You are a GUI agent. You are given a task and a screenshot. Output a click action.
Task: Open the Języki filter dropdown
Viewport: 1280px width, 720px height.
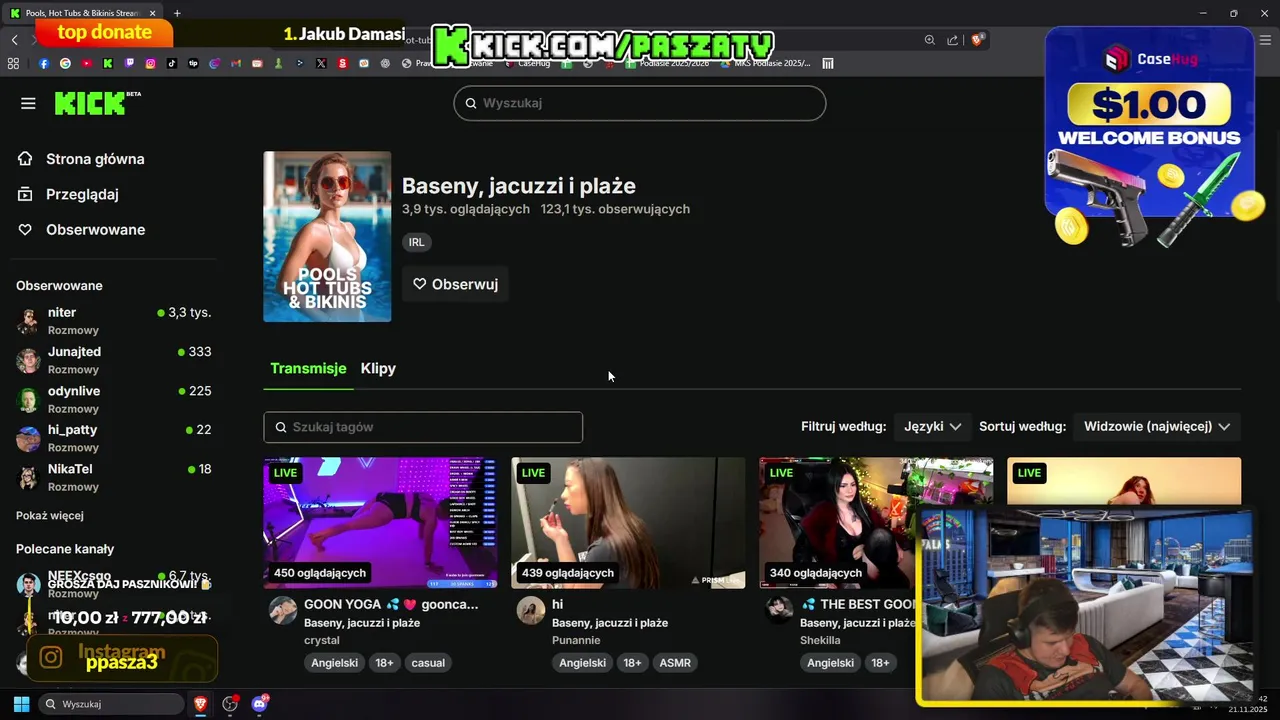tap(932, 426)
